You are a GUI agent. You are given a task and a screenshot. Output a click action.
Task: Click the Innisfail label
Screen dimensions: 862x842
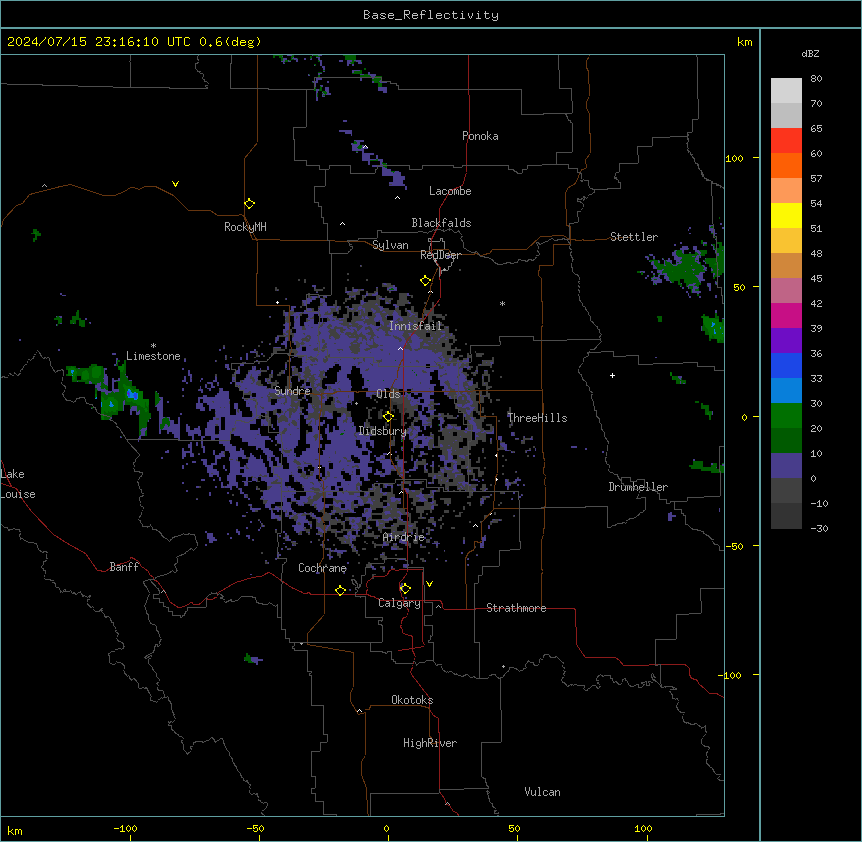coord(415,326)
